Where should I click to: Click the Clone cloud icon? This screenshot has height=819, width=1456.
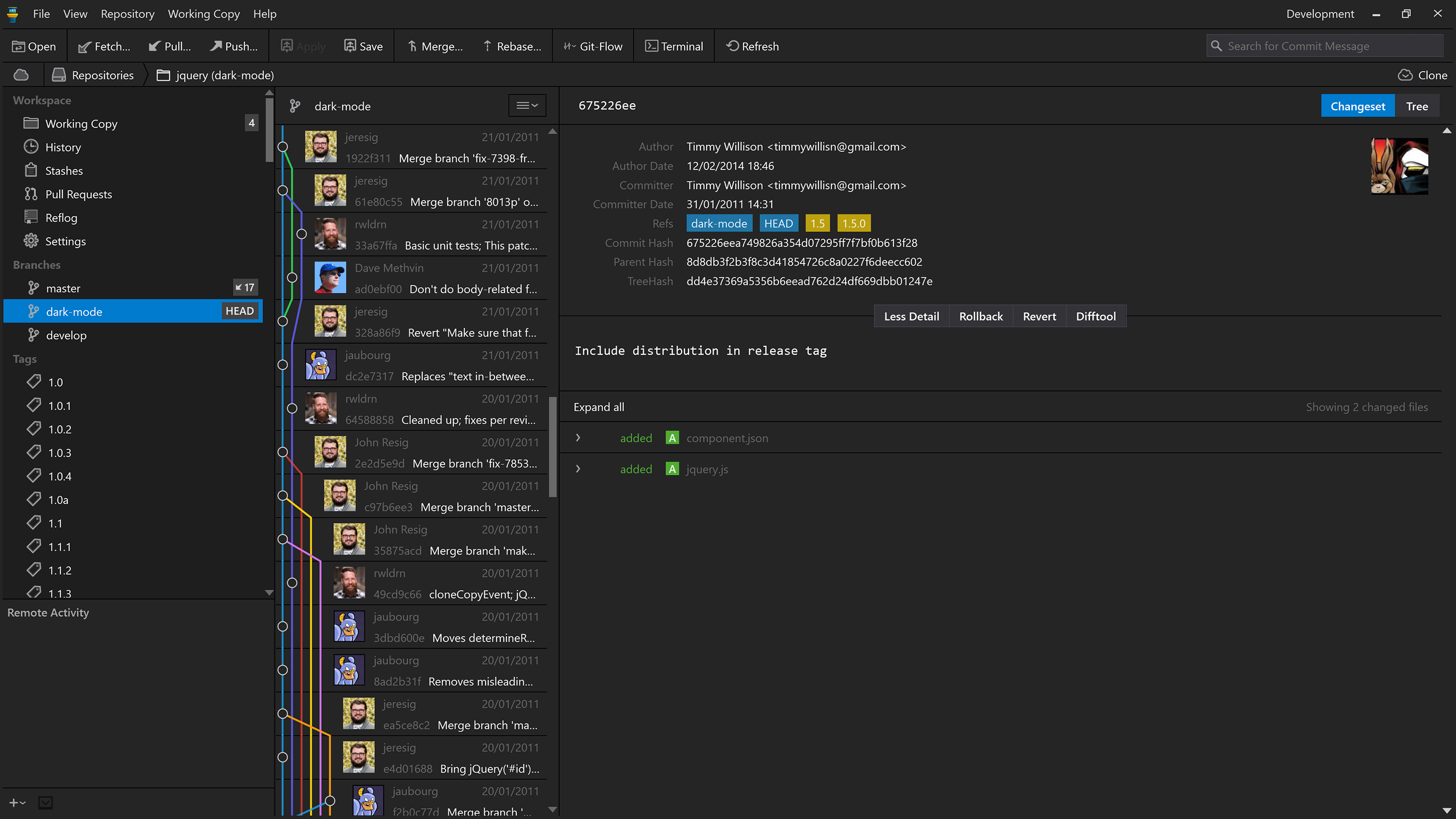[x=1405, y=75]
